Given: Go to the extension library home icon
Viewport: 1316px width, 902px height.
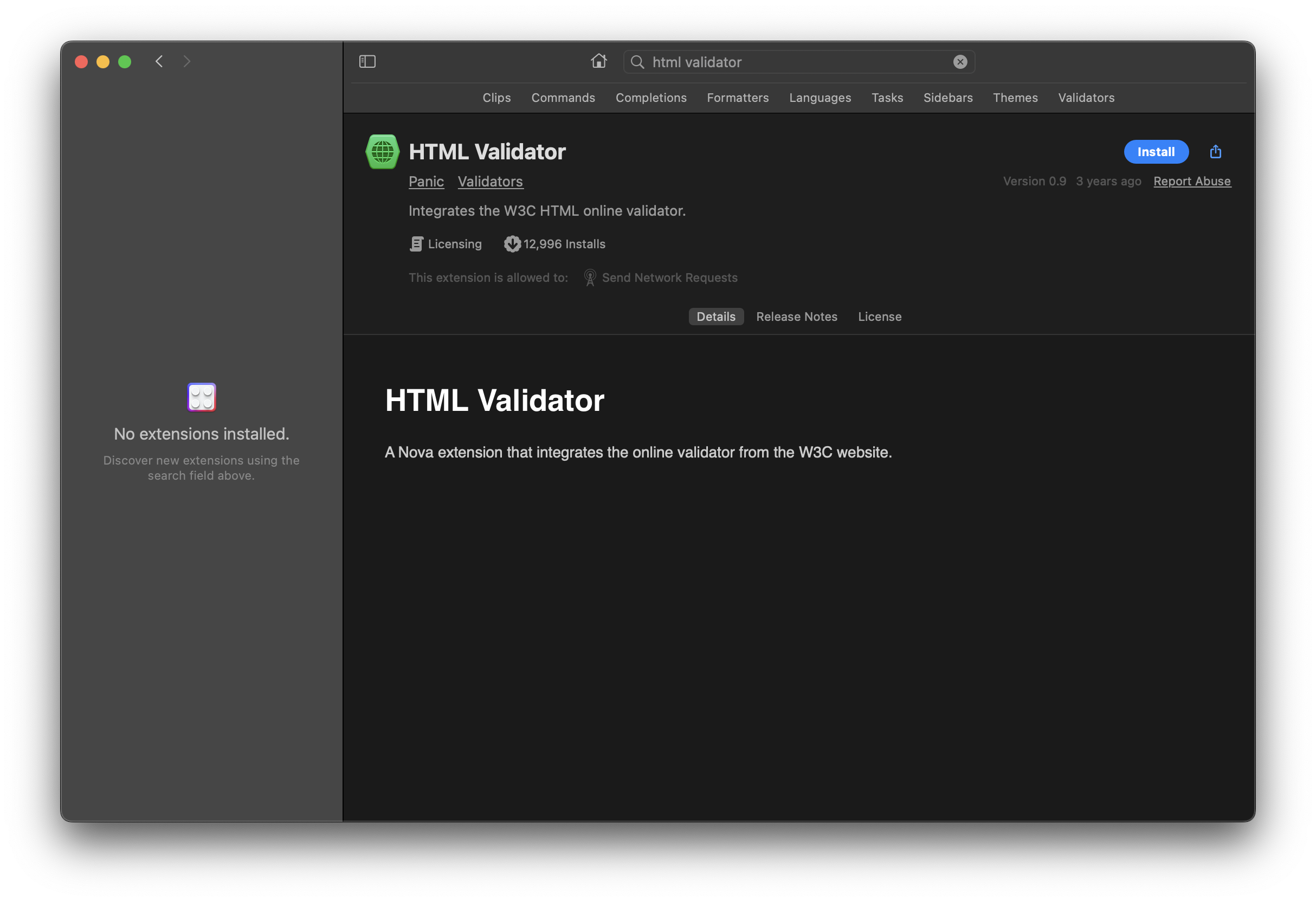Looking at the screenshot, I should coord(599,61).
